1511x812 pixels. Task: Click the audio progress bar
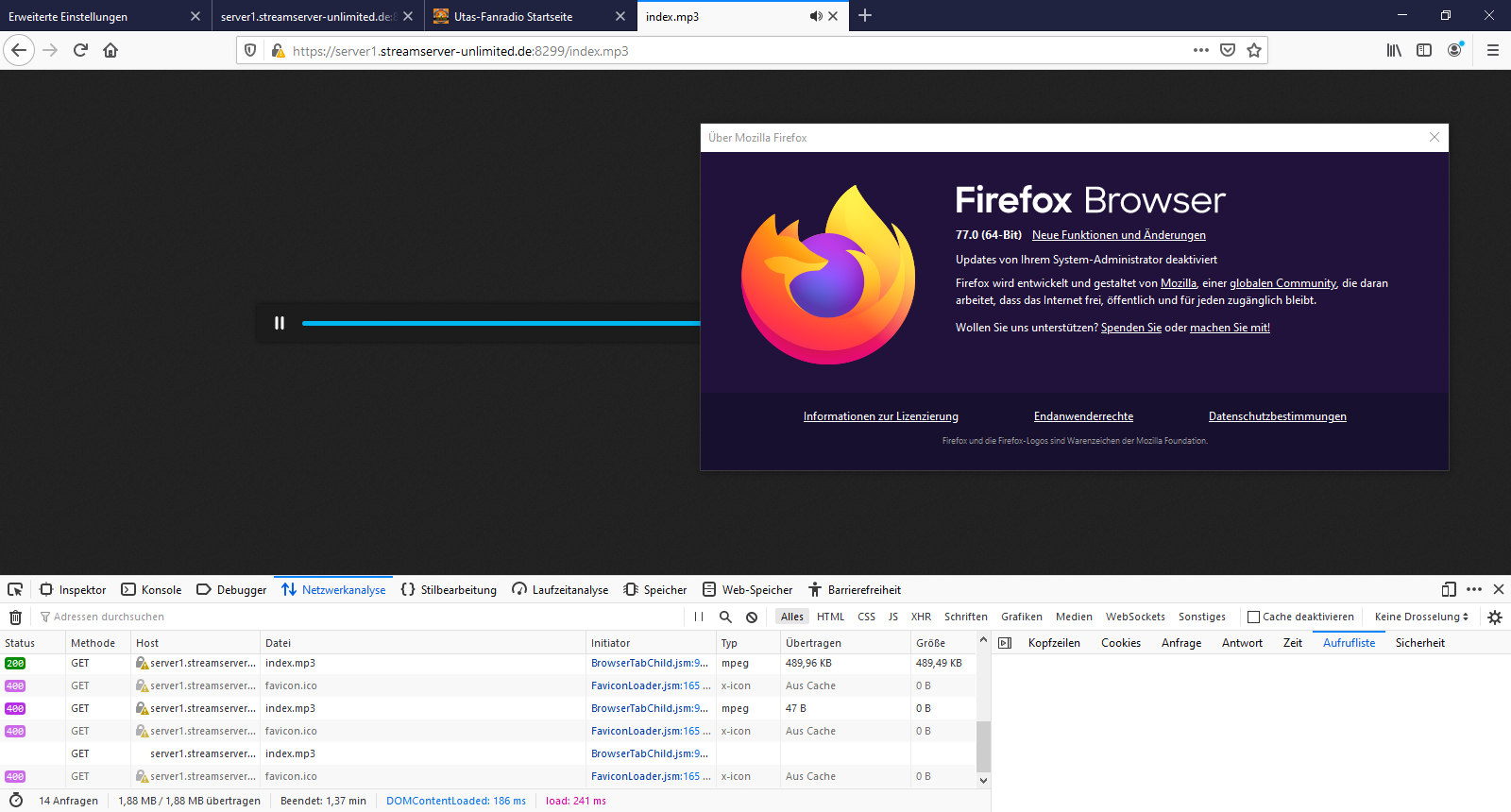click(501, 323)
